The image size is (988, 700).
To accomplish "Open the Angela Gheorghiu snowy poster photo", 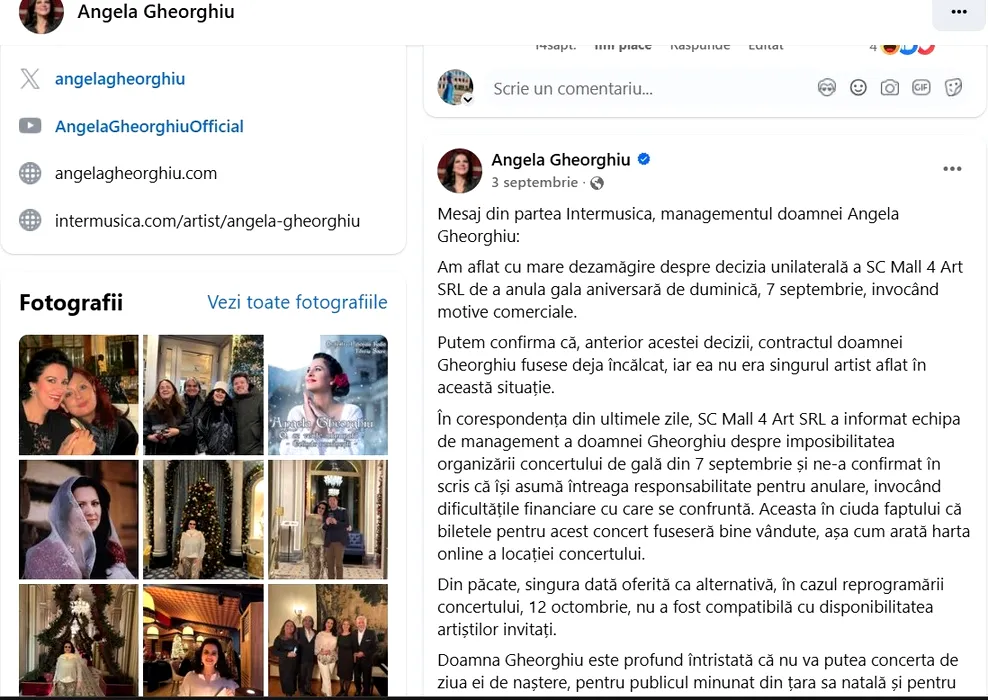I will point(328,395).
